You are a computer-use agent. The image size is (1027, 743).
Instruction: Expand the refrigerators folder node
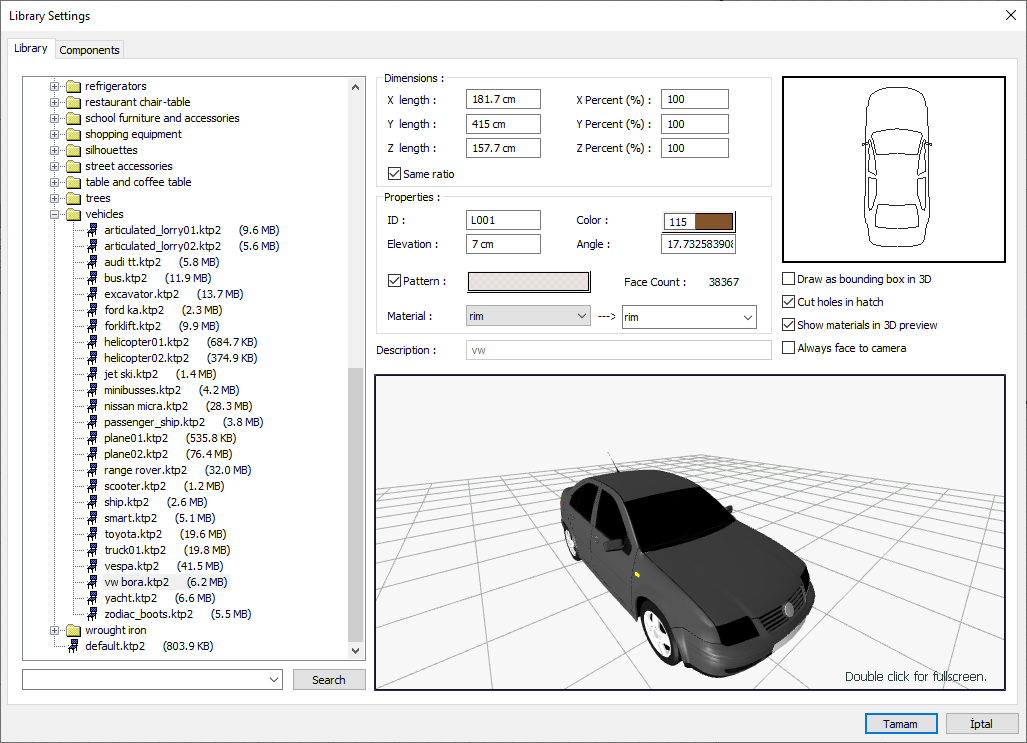point(55,86)
